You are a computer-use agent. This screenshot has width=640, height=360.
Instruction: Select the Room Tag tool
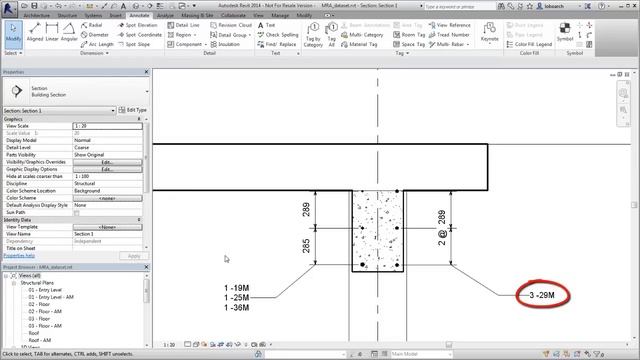tap(409, 35)
